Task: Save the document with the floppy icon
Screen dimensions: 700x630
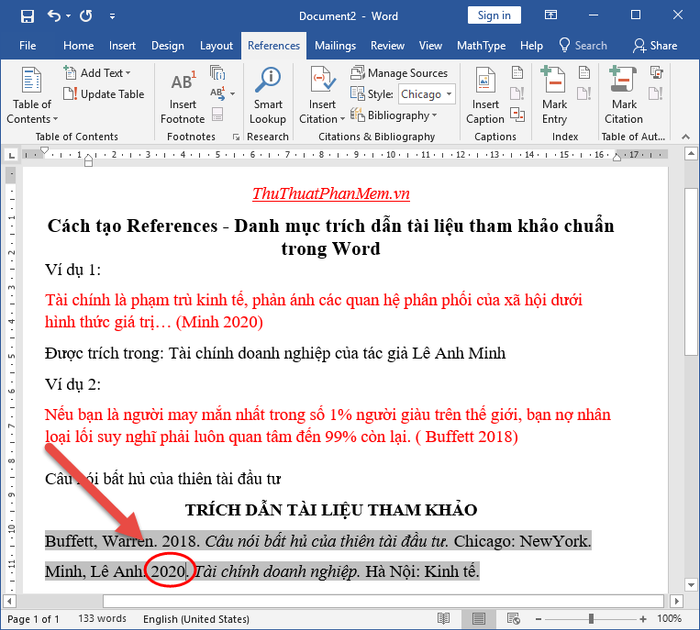Action: [x=27, y=17]
